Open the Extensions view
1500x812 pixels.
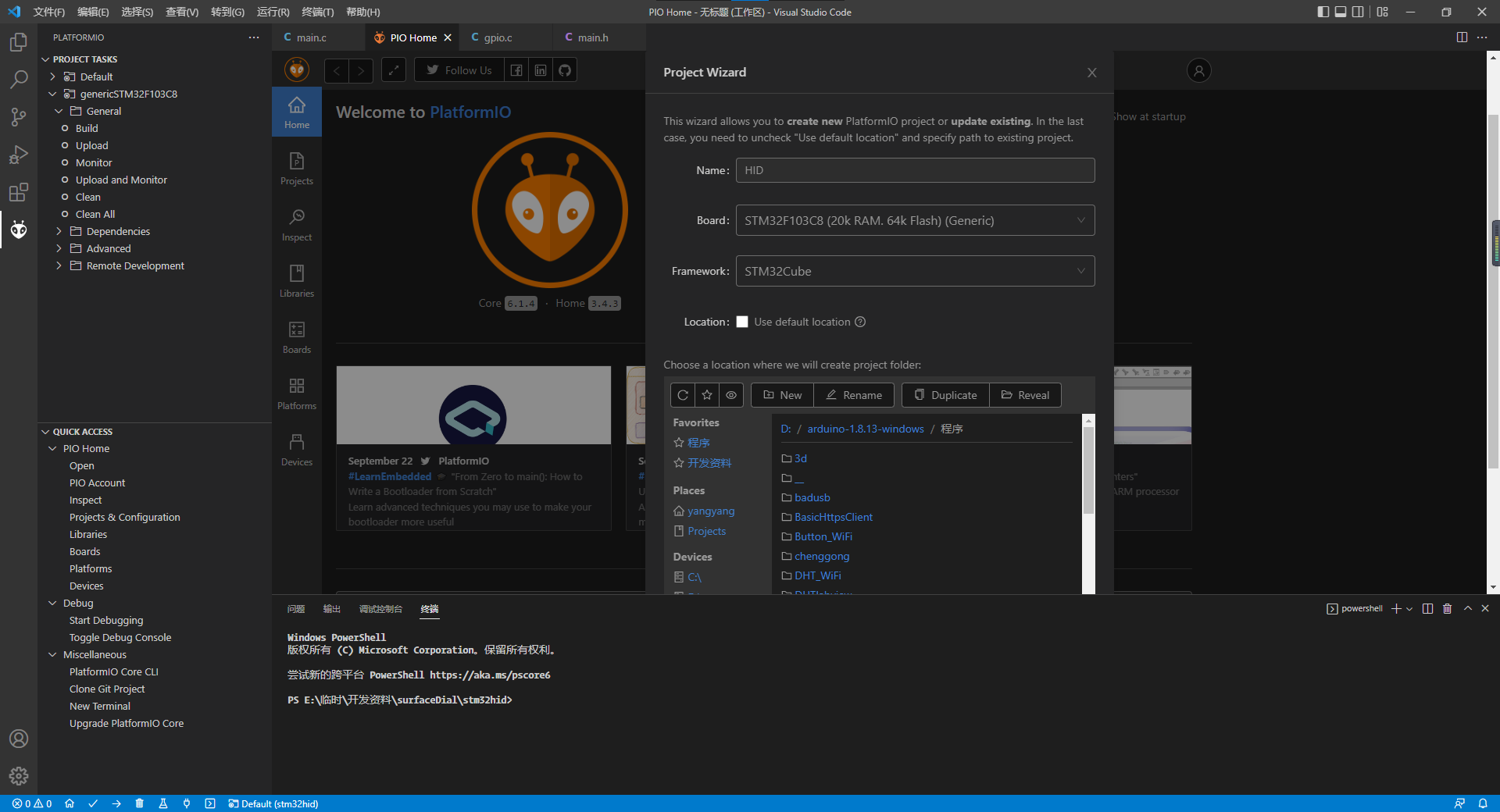click(x=19, y=192)
